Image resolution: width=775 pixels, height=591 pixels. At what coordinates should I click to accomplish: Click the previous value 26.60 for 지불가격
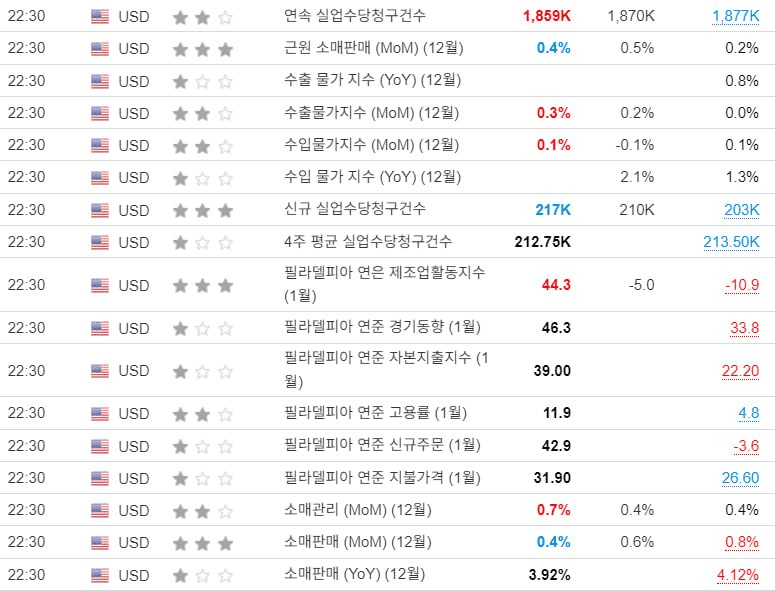click(x=740, y=478)
